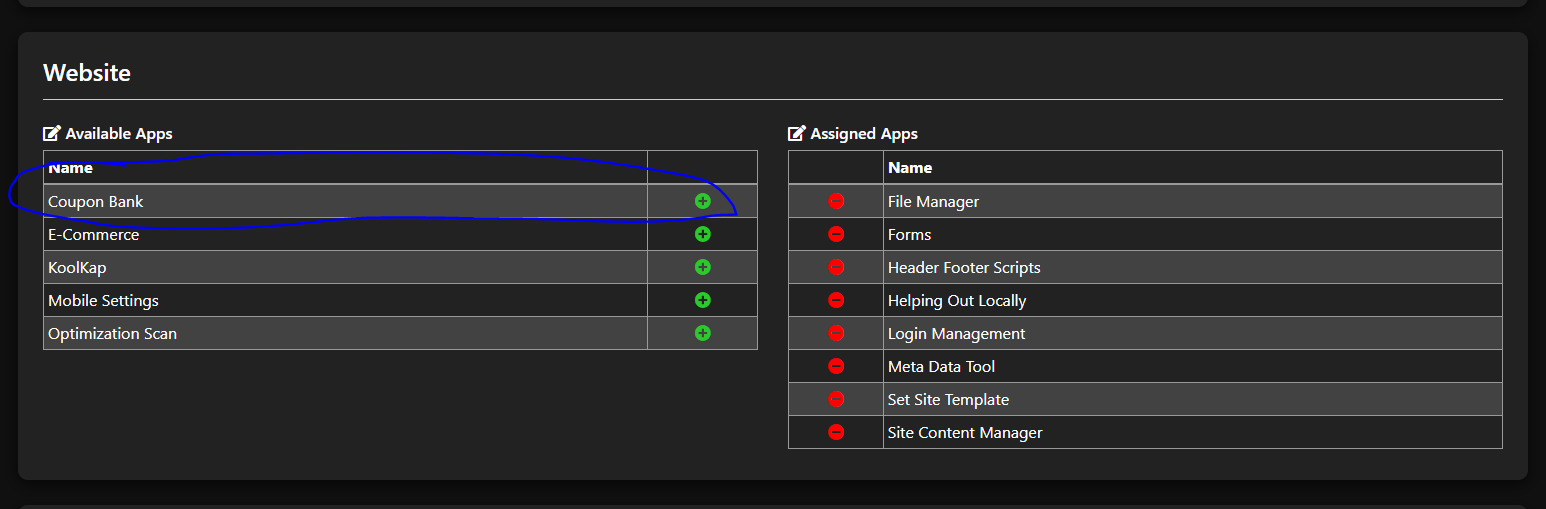
Task: Click Name header in Available Apps
Action: (x=70, y=168)
